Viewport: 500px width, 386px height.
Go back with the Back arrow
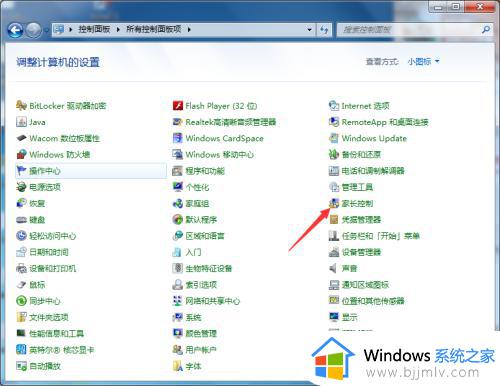(15, 30)
